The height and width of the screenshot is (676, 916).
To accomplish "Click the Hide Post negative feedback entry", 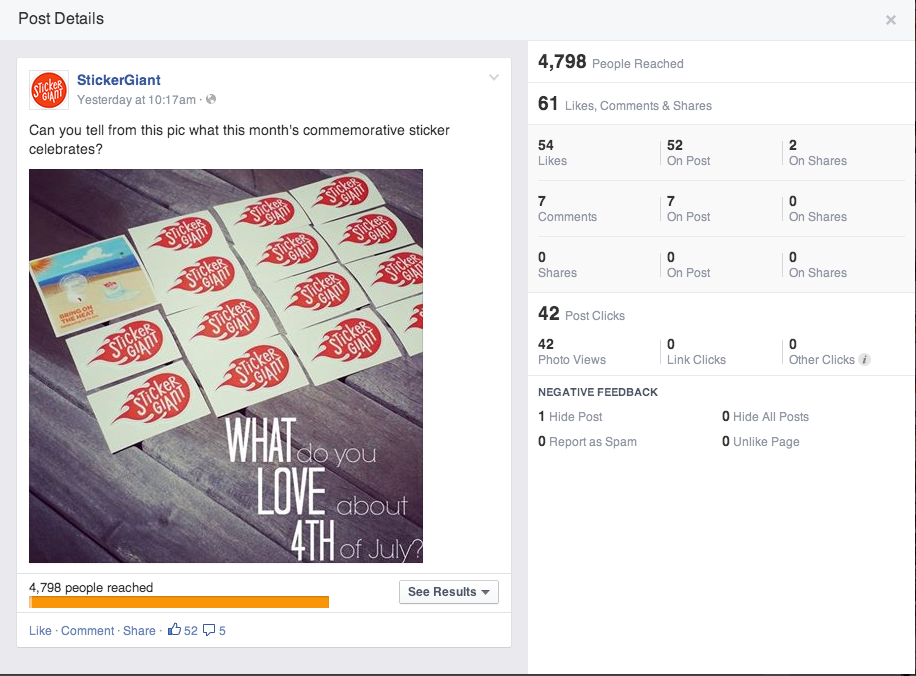I will [570, 417].
